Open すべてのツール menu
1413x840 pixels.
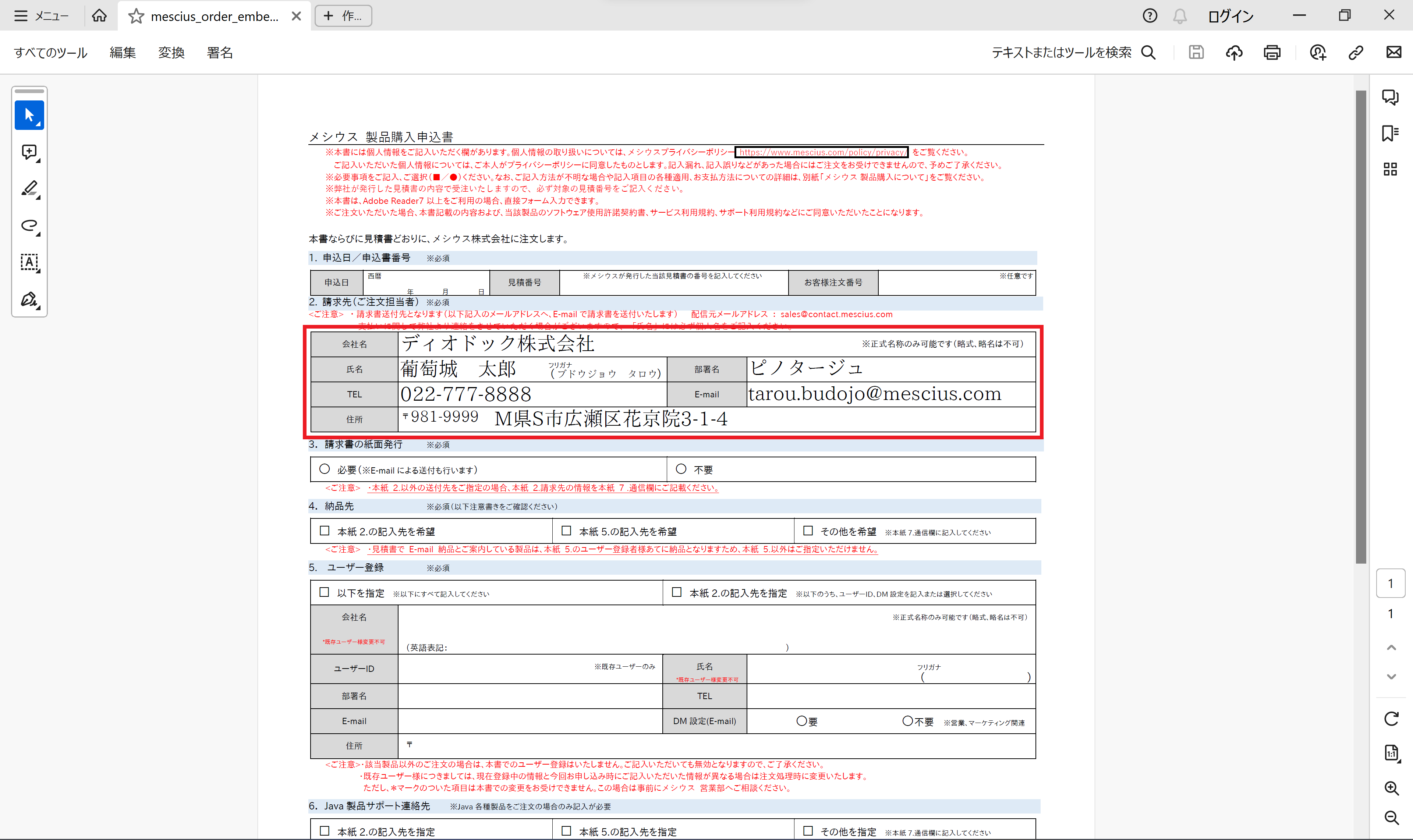pyautogui.click(x=50, y=53)
